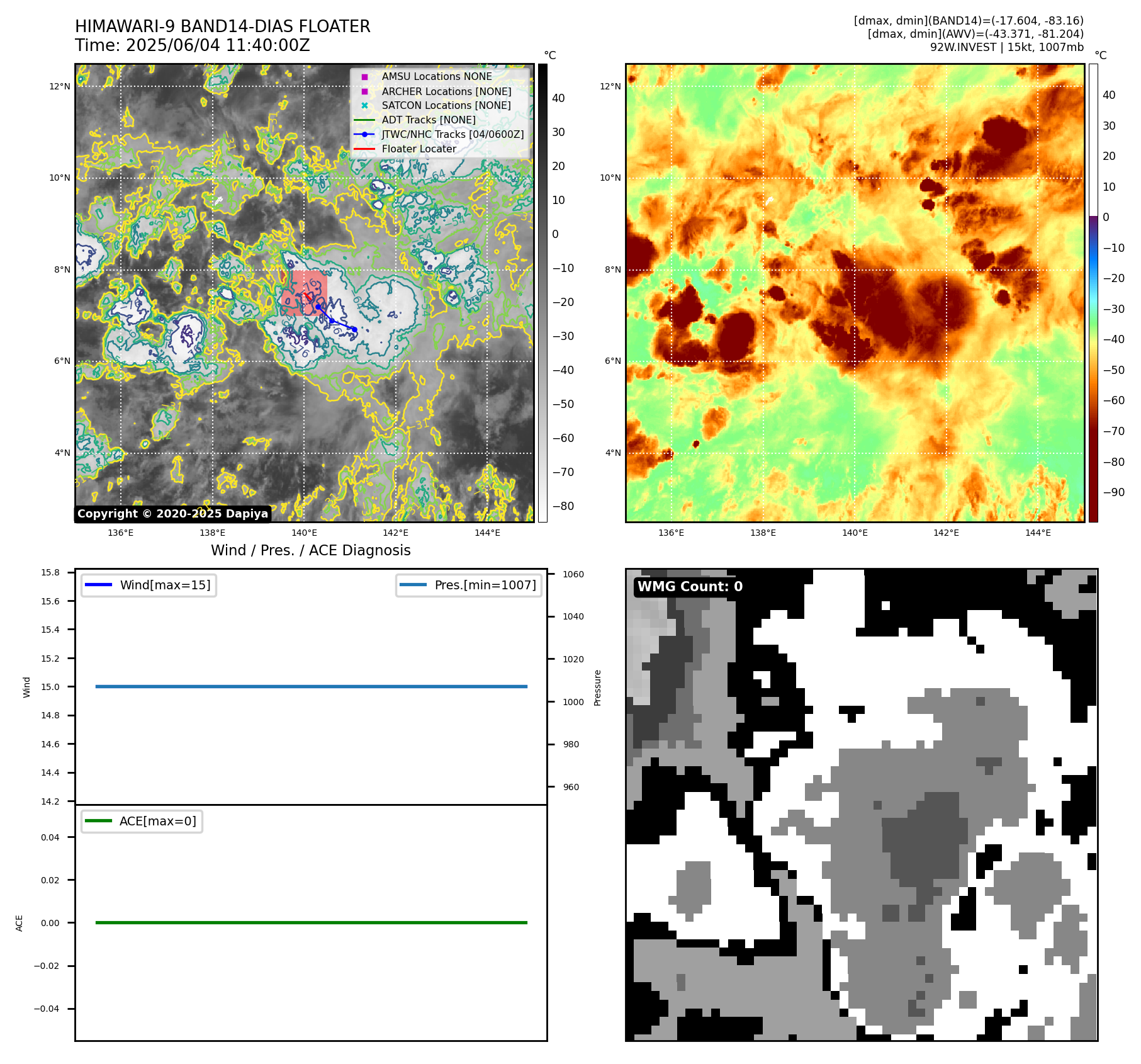Click the 1060 pressure axis tick
This screenshot has width=1141, height=1064.
[x=573, y=574]
